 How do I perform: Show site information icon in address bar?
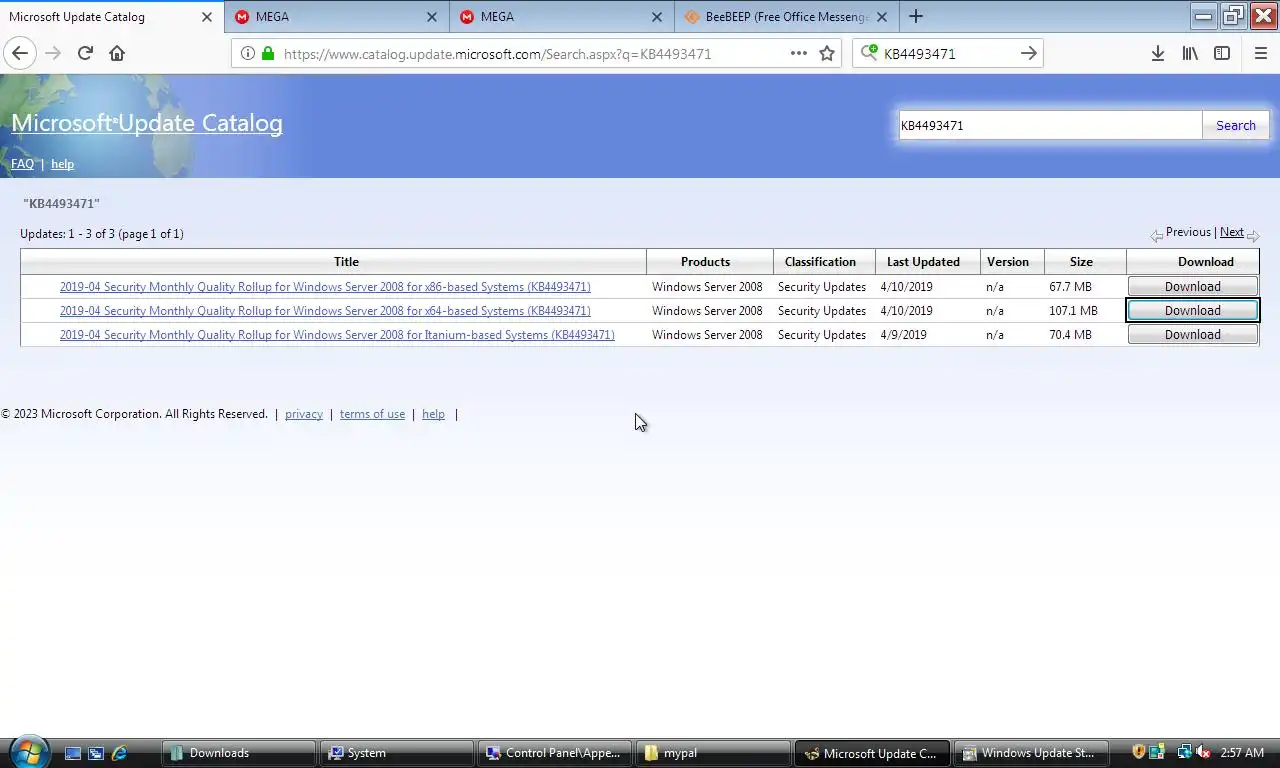(247, 53)
